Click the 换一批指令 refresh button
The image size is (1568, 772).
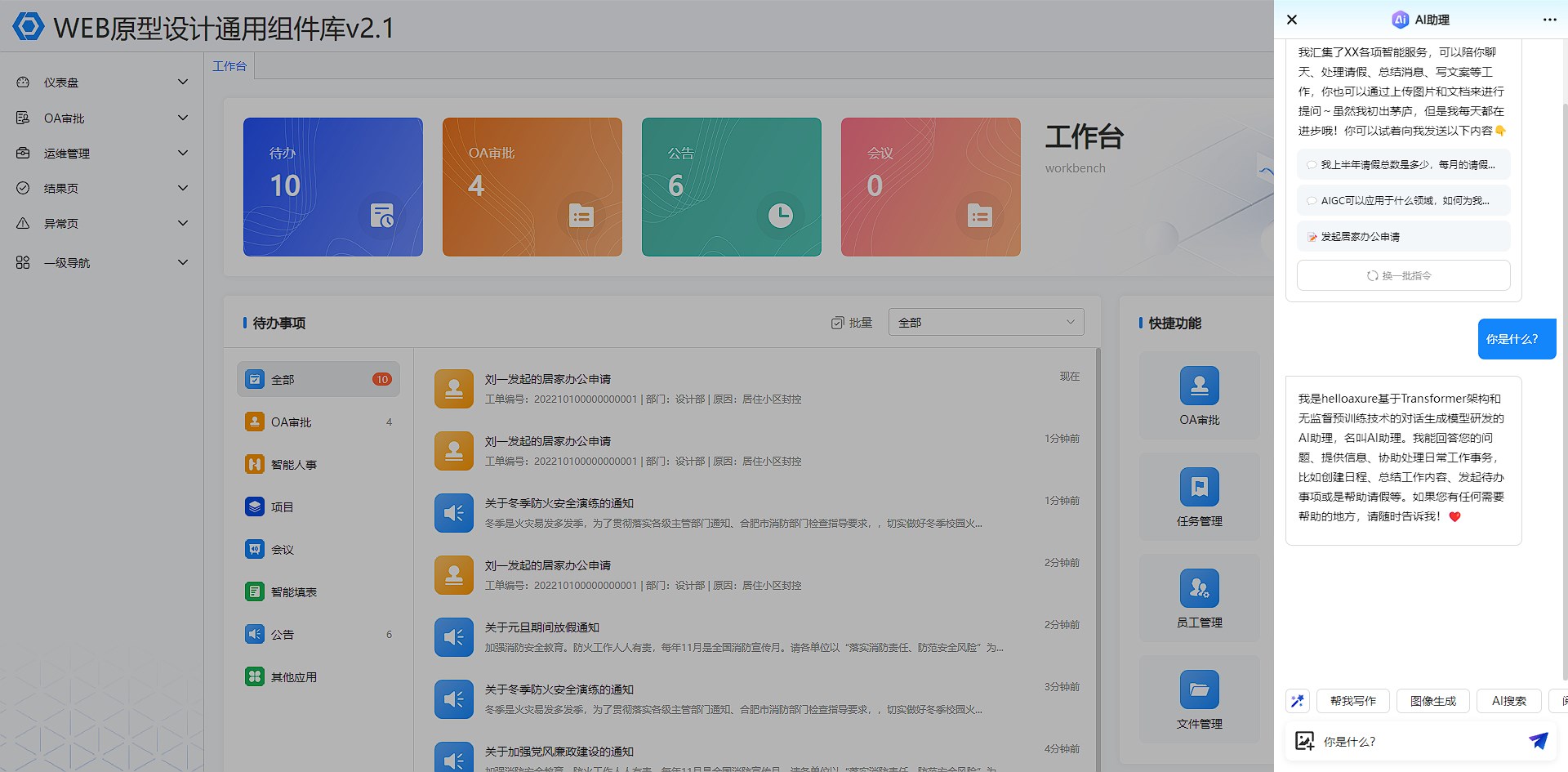[1403, 276]
